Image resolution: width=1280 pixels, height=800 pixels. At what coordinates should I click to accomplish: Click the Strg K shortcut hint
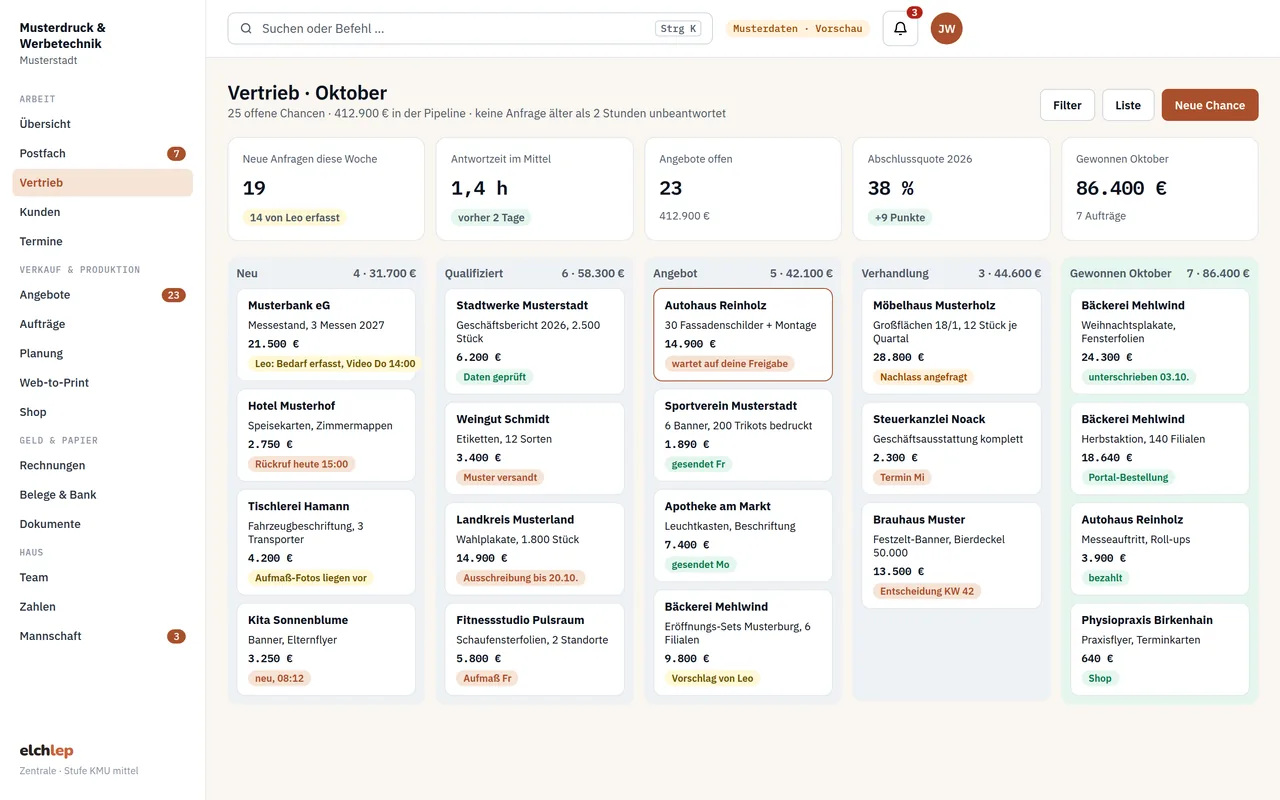point(679,29)
